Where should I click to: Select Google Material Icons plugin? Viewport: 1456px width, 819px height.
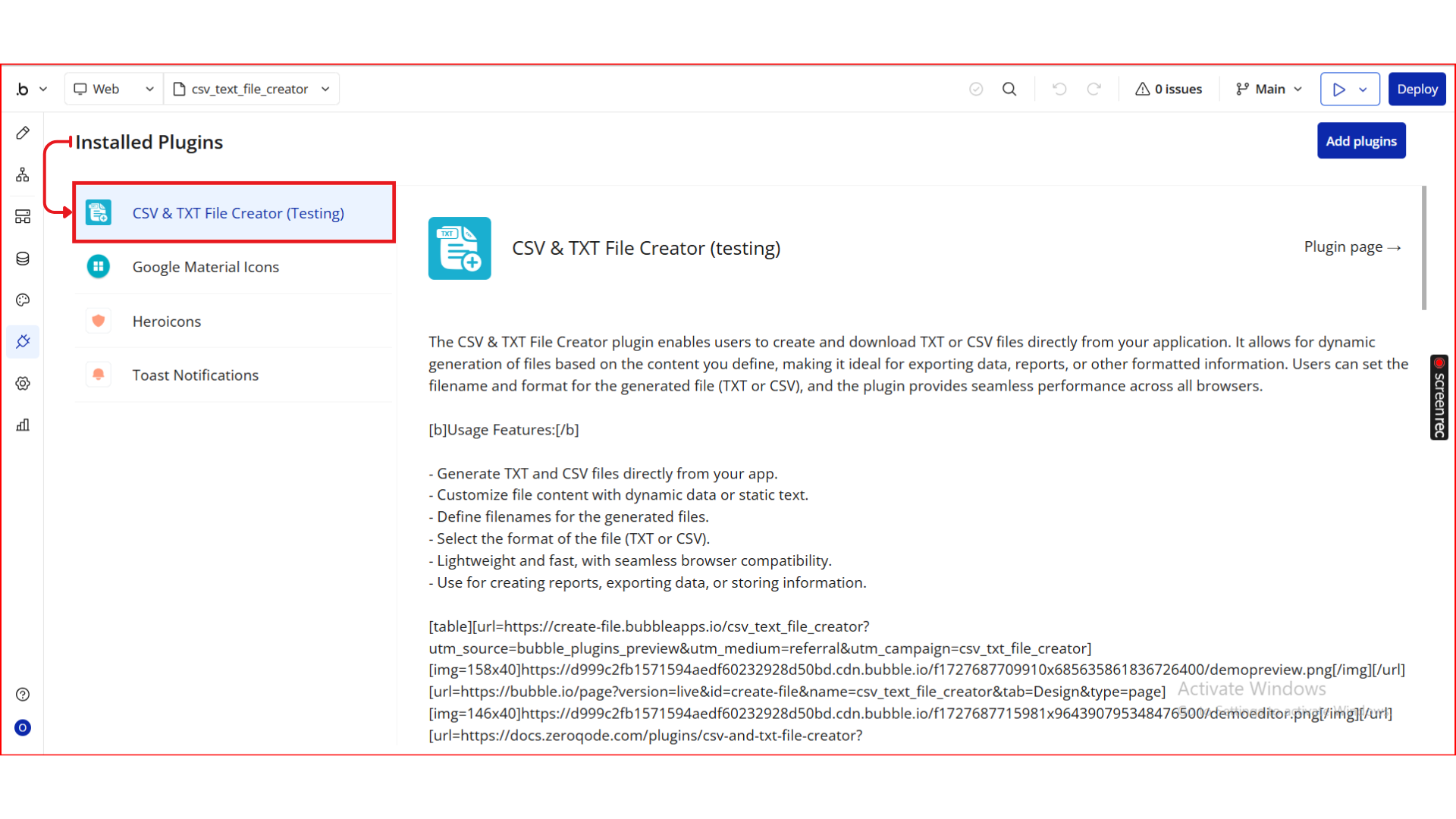pyautogui.click(x=206, y=267)
